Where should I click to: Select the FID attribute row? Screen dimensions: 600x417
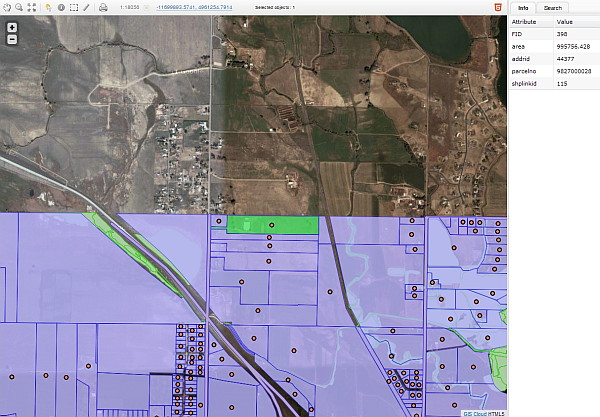click(554, 34)
